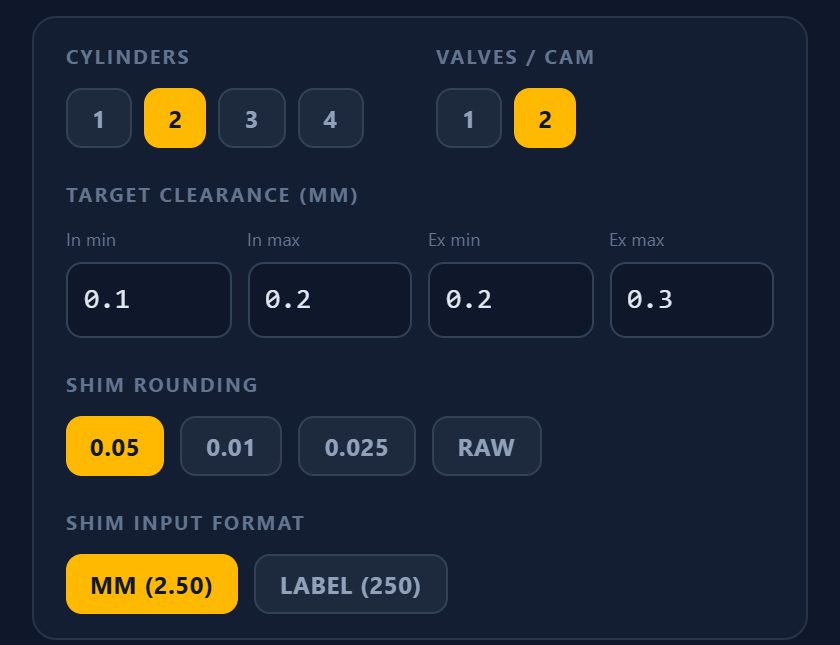Click the Target Clearance (MM) heading
This screenshot has width=840, height=645.
[212, 195]
